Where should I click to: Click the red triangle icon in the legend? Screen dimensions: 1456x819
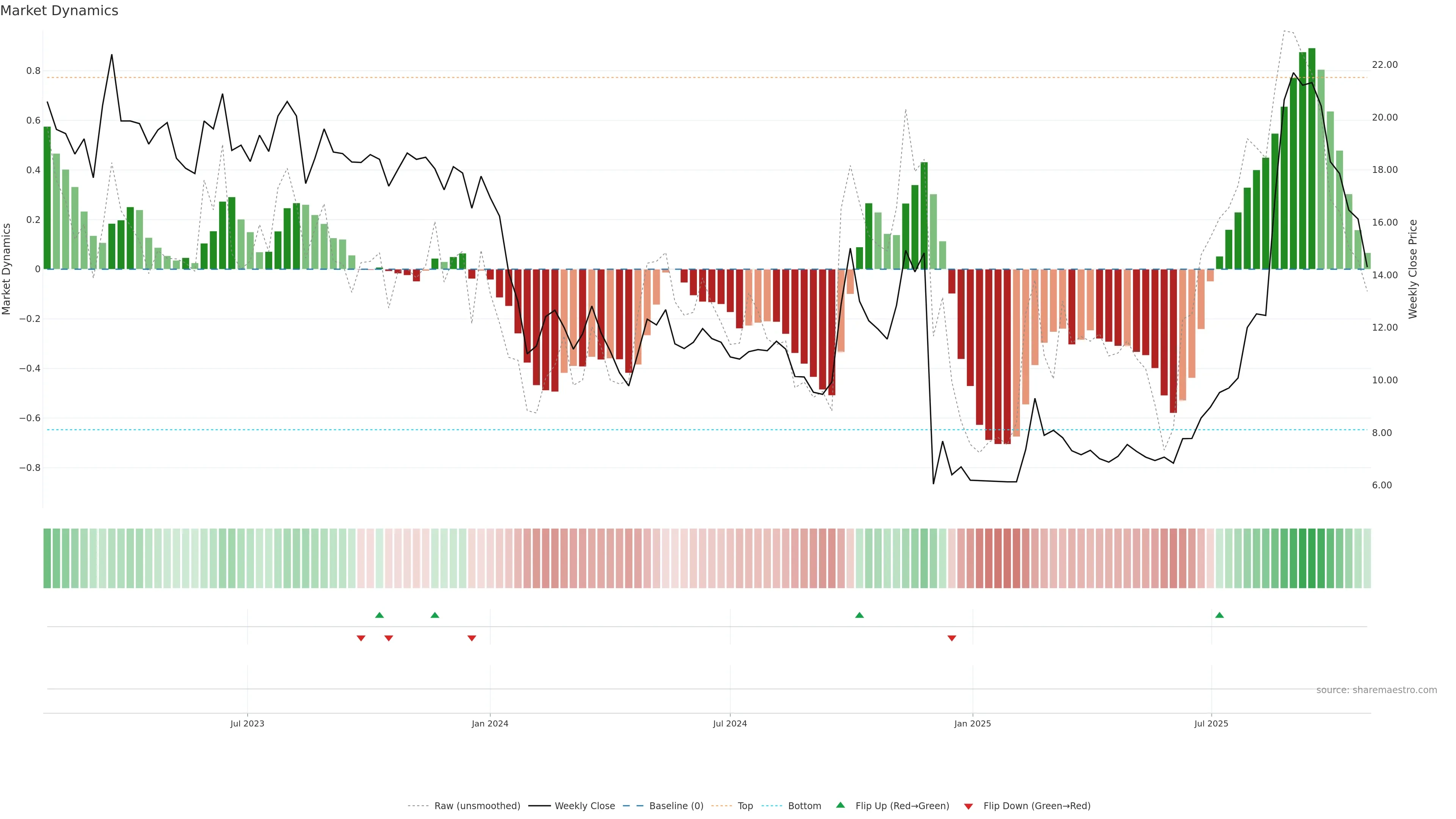pyautogui.click(x=968, y=806)
